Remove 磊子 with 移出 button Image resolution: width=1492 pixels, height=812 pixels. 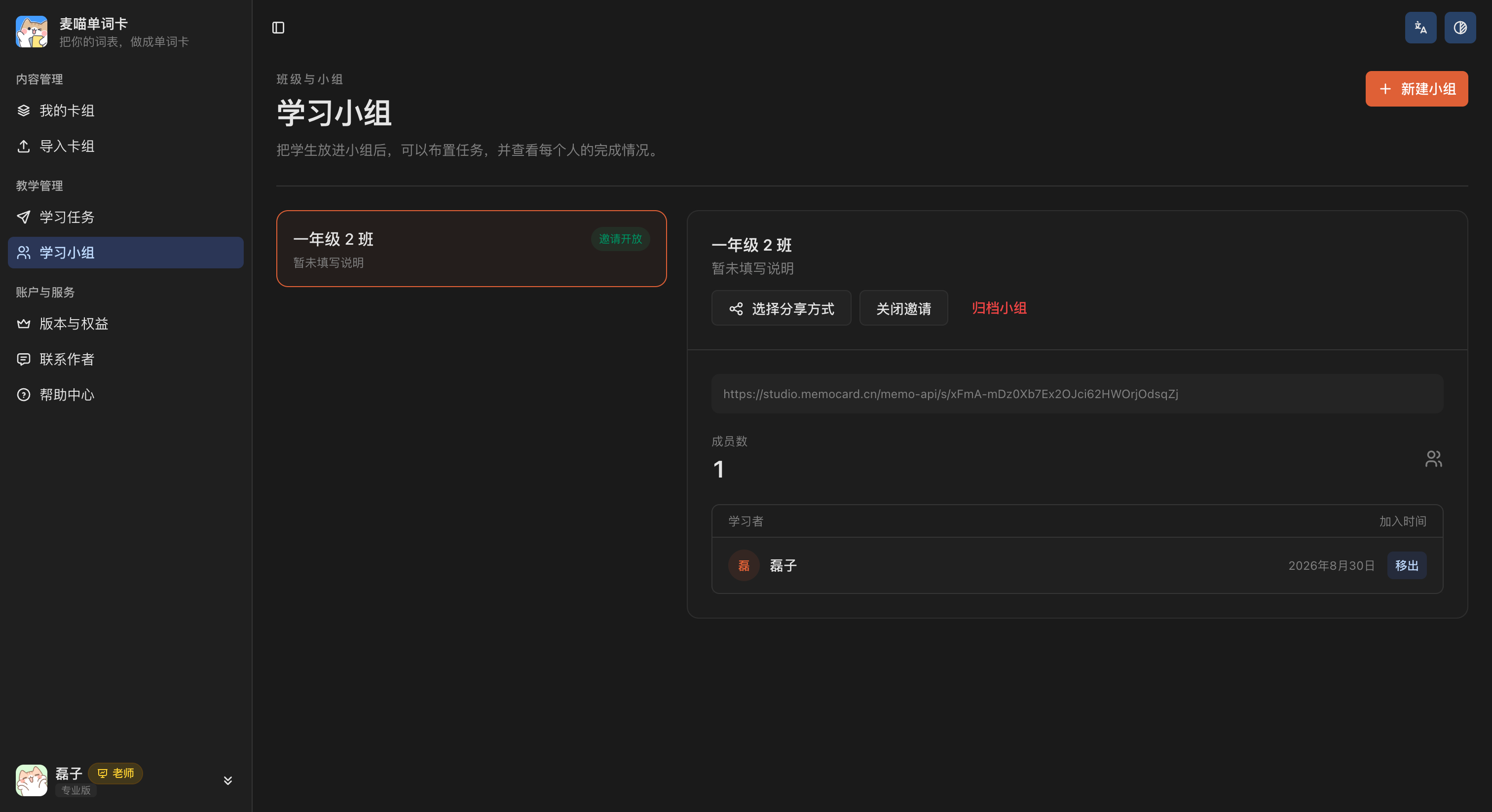1406,565
